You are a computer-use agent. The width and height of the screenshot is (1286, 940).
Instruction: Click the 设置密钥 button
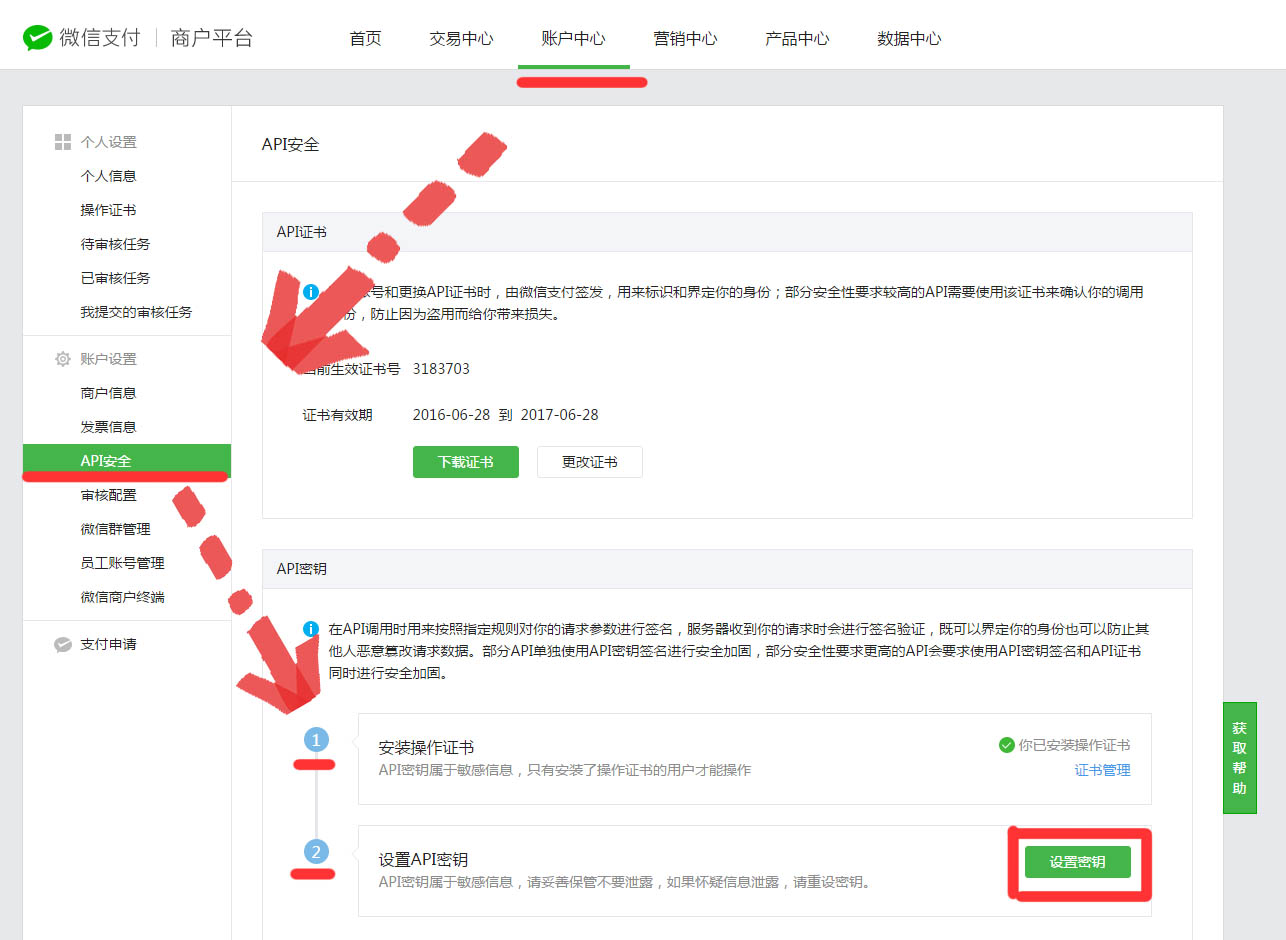1077,862
